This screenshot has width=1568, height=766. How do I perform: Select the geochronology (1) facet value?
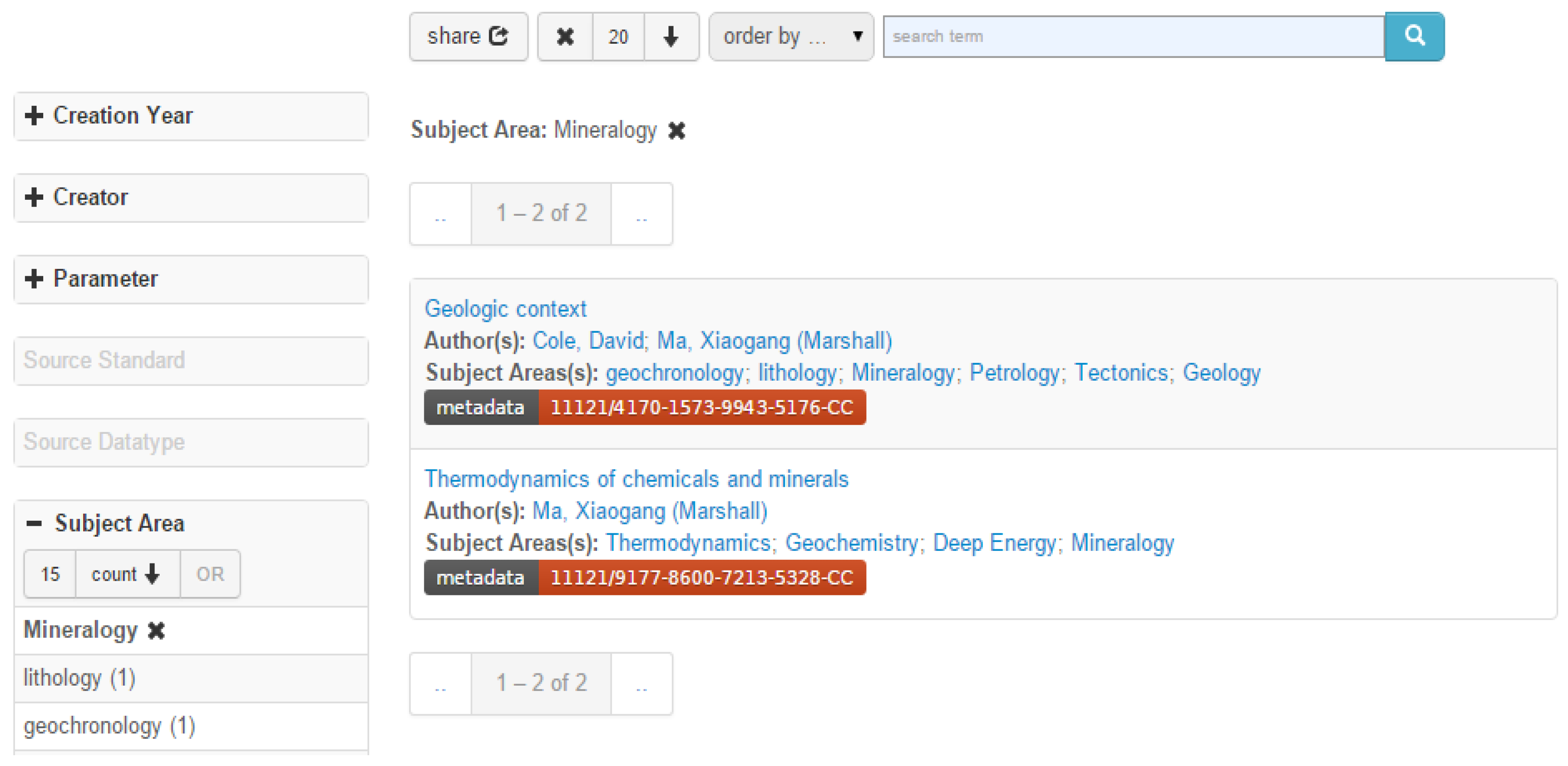coord(109,727)
